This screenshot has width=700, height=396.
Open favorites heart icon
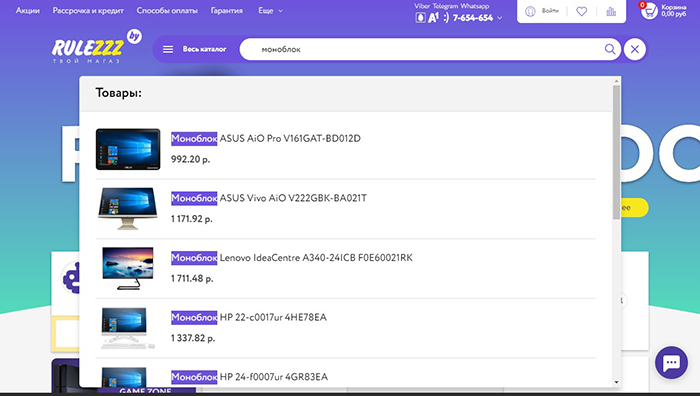(581, 11)
